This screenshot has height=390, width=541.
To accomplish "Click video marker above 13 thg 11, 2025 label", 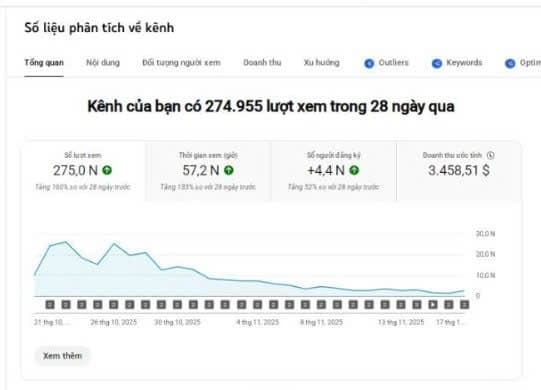I will (x=401, y=304).
